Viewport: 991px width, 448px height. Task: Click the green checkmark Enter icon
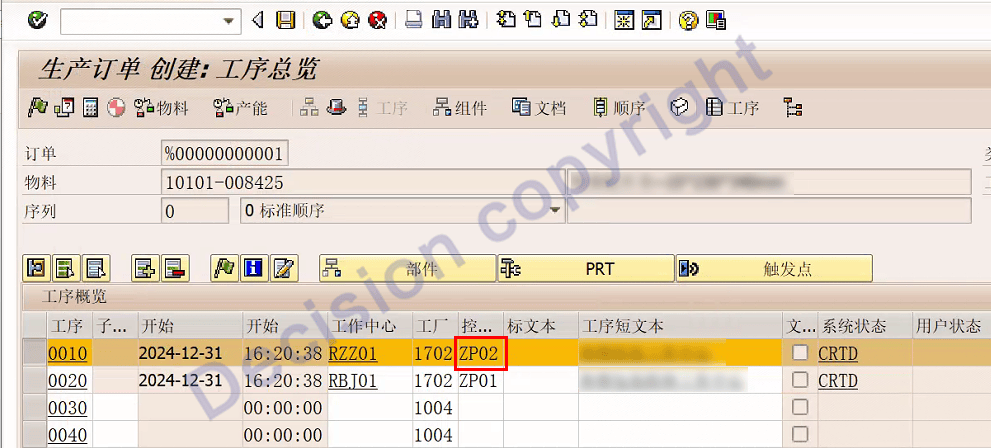coord(38,20)
